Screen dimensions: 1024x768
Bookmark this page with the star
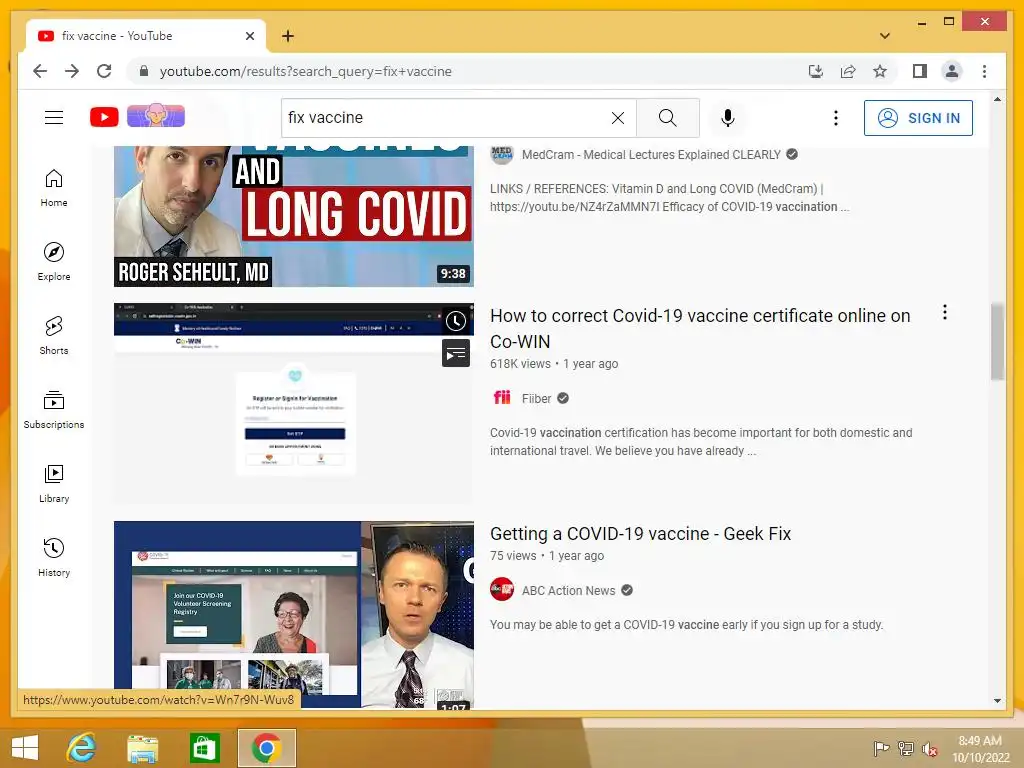point(880,71)
